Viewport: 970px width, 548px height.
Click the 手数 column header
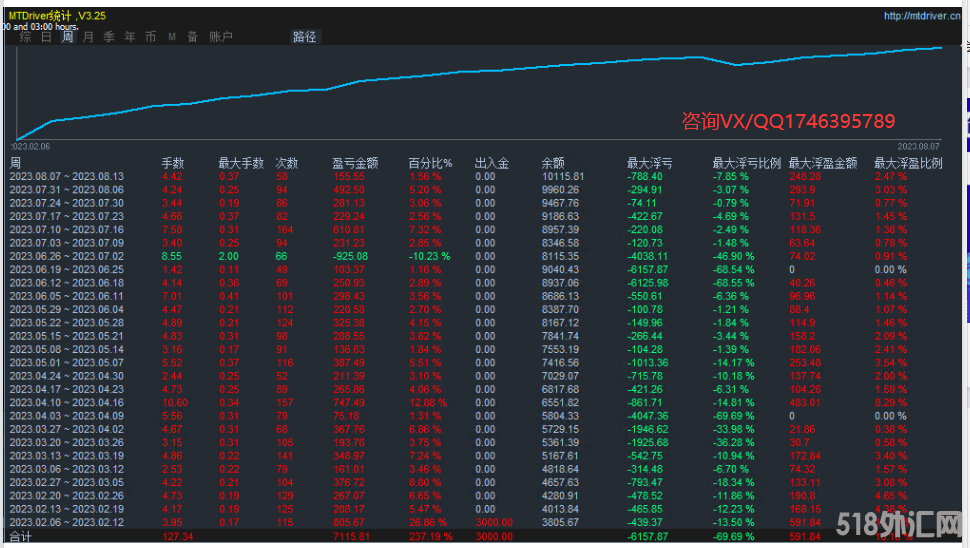pos(173,163)
